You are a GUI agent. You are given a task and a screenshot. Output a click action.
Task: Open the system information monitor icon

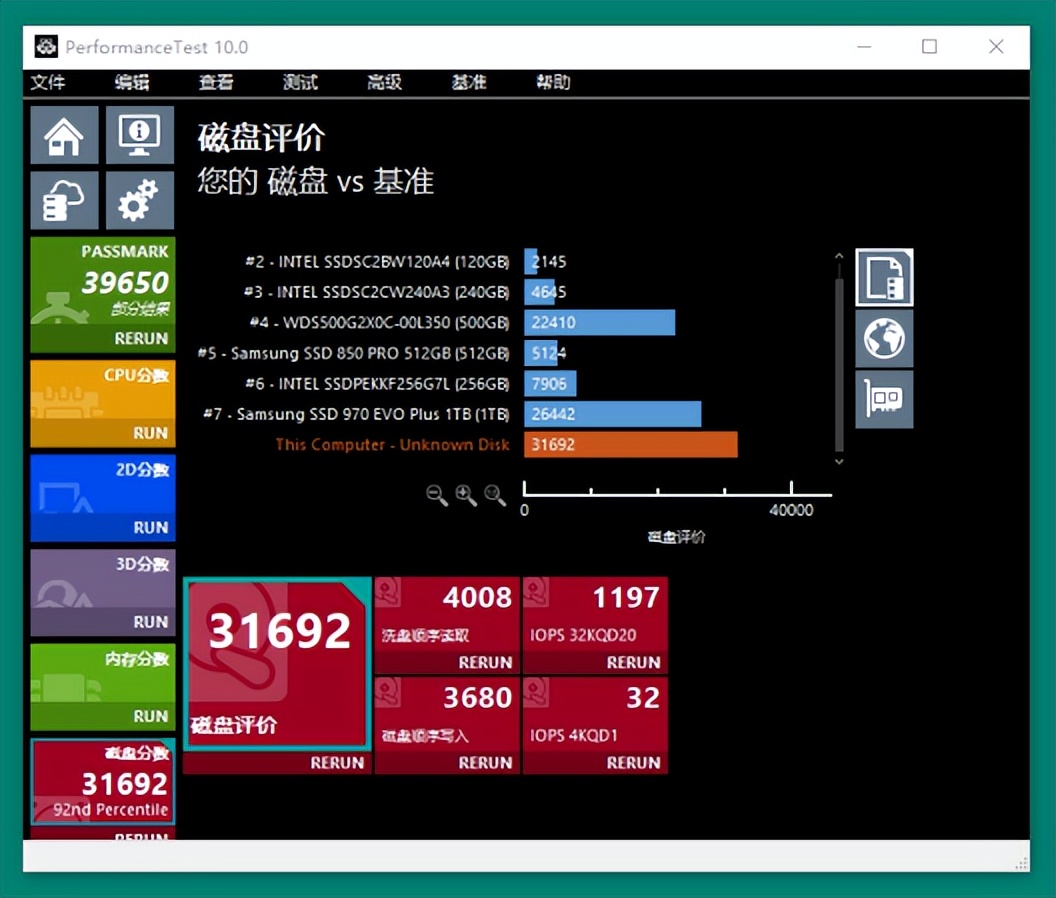pos(139,134)
